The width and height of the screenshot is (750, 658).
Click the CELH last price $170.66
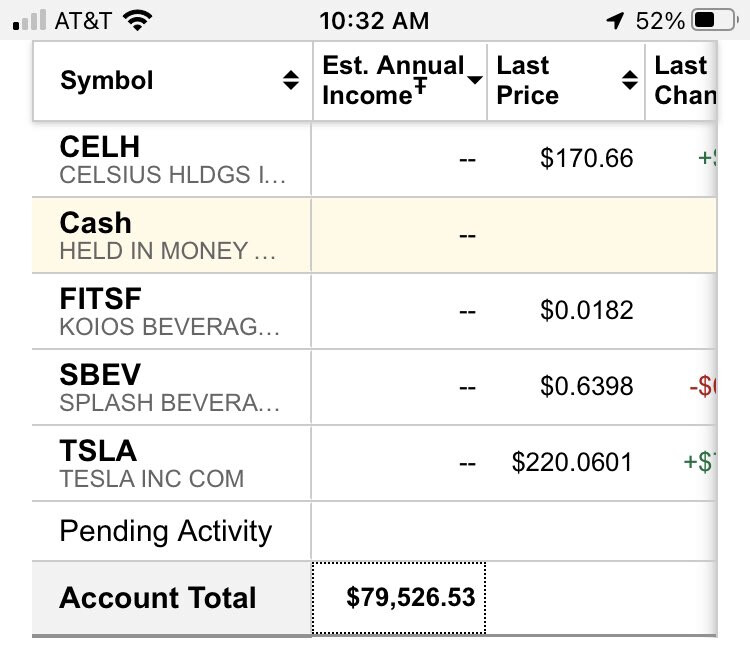[x=586, y=158]
